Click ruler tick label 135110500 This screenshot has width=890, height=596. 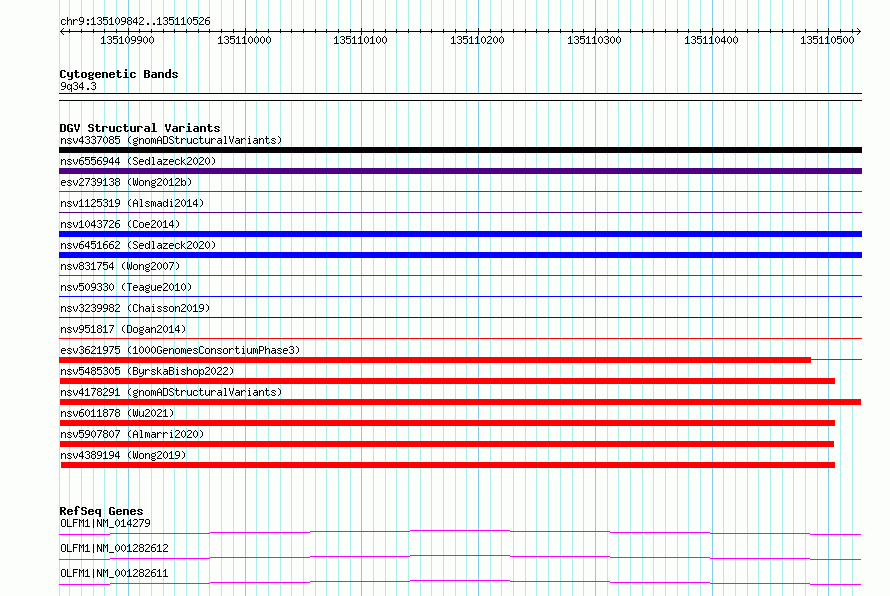coord(827,40)
